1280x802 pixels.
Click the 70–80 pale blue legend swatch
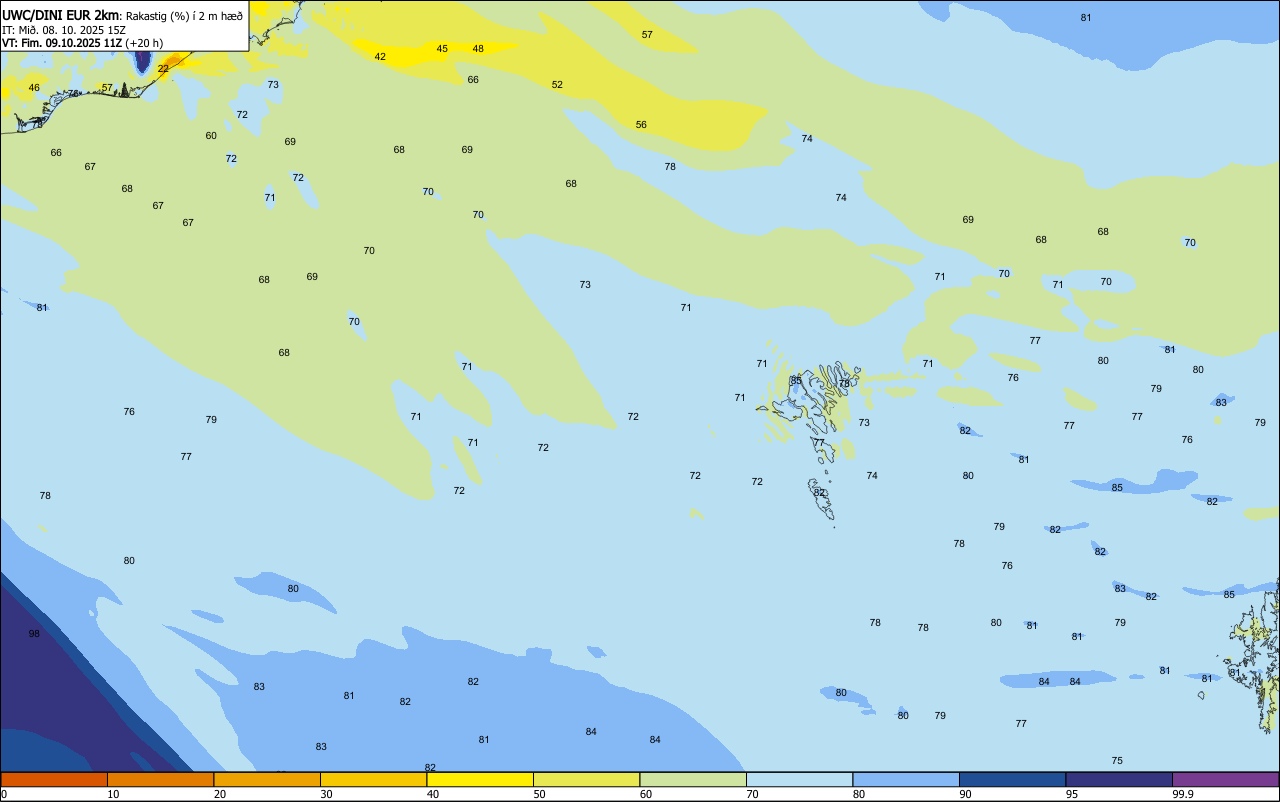click(799, 780)
